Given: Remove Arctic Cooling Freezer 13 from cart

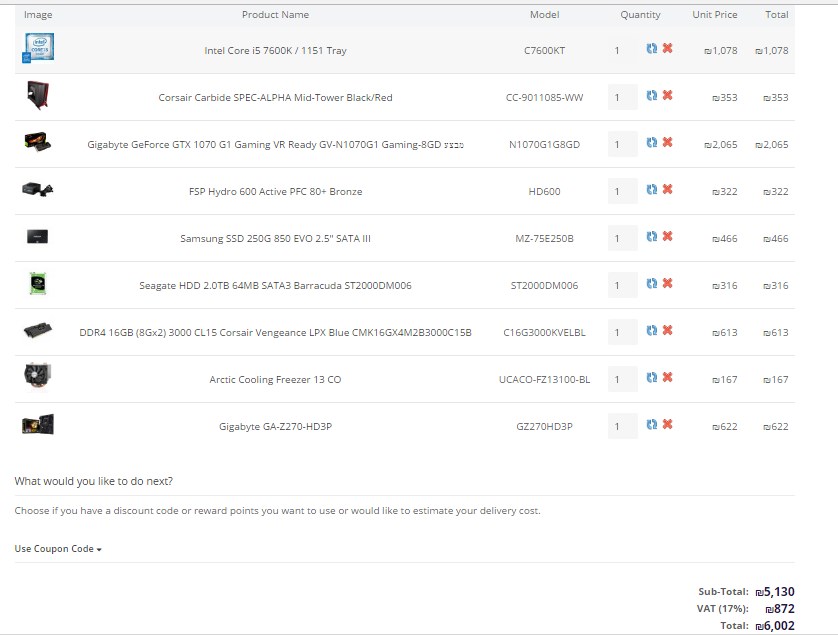Looking at the screenshot, I should 668,378.
